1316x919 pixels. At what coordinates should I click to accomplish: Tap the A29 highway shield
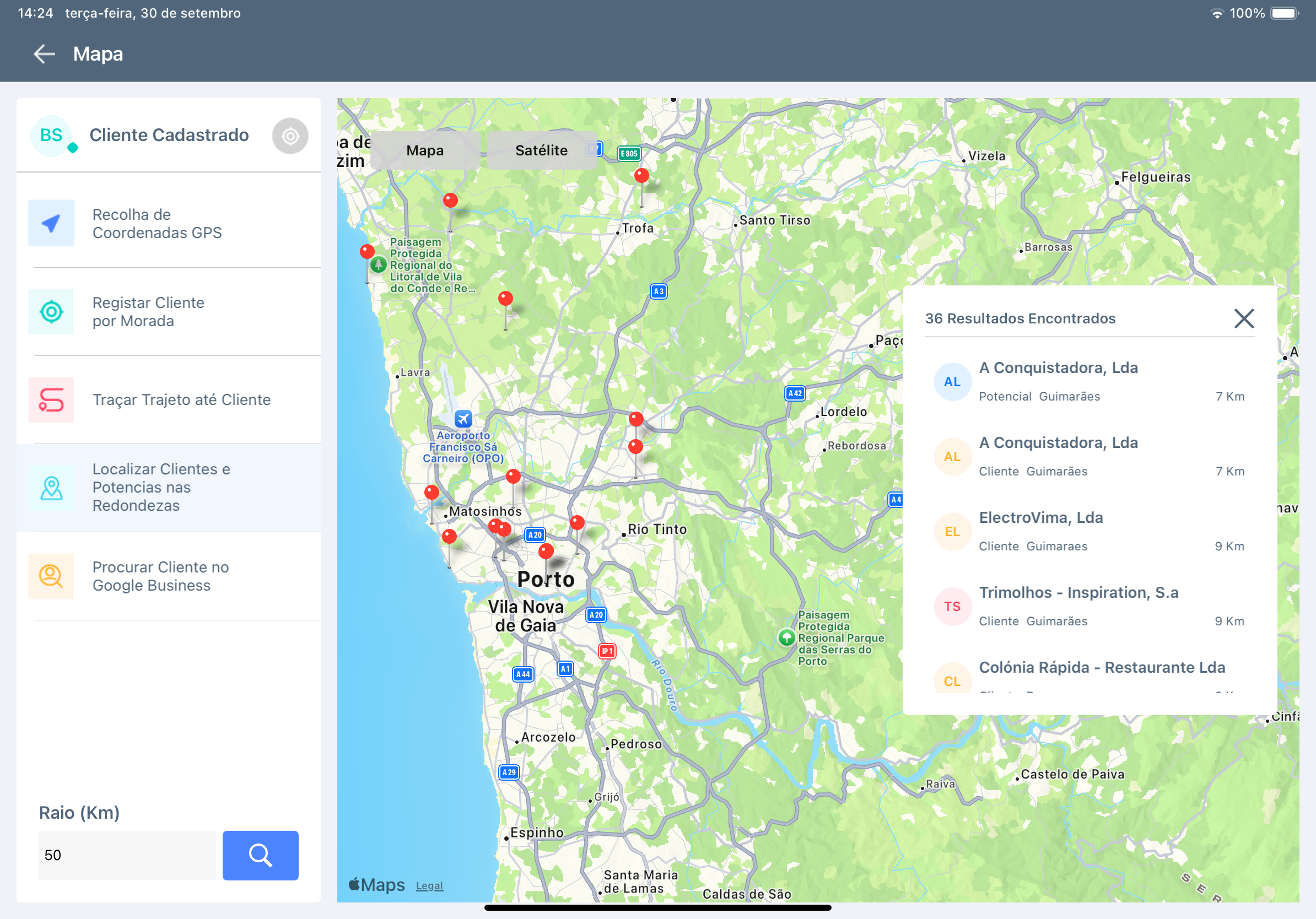(x=509, y=772)
